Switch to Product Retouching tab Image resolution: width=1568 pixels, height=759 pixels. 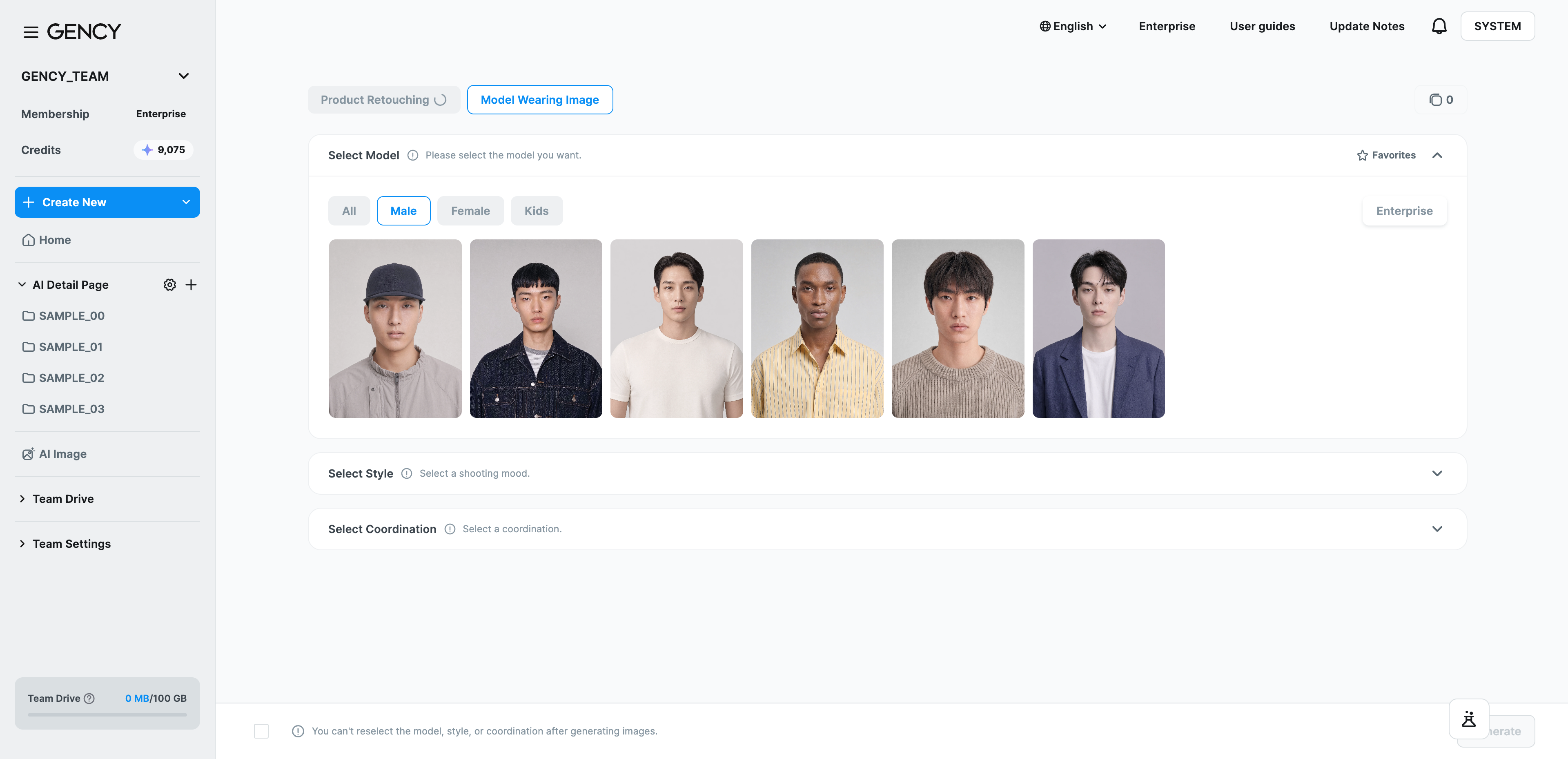coord(383,100)
